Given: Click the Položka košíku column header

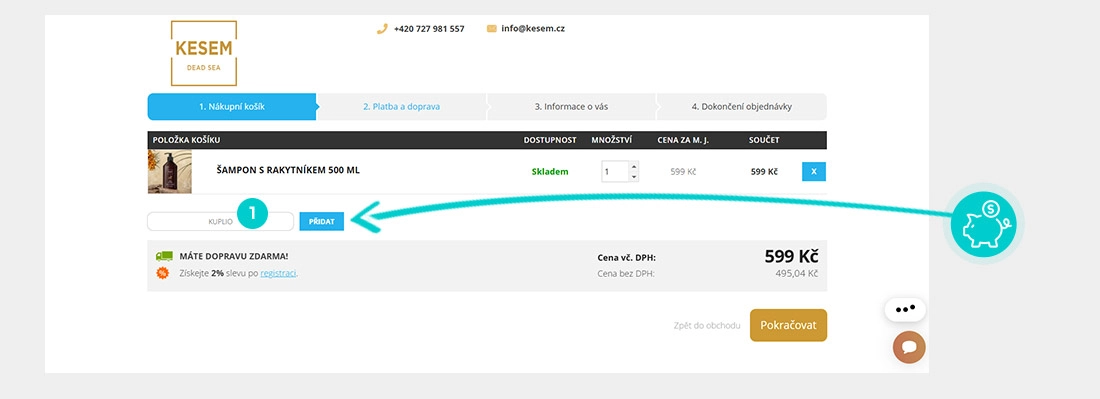Looking at the screenshot, I should point(187,140).
